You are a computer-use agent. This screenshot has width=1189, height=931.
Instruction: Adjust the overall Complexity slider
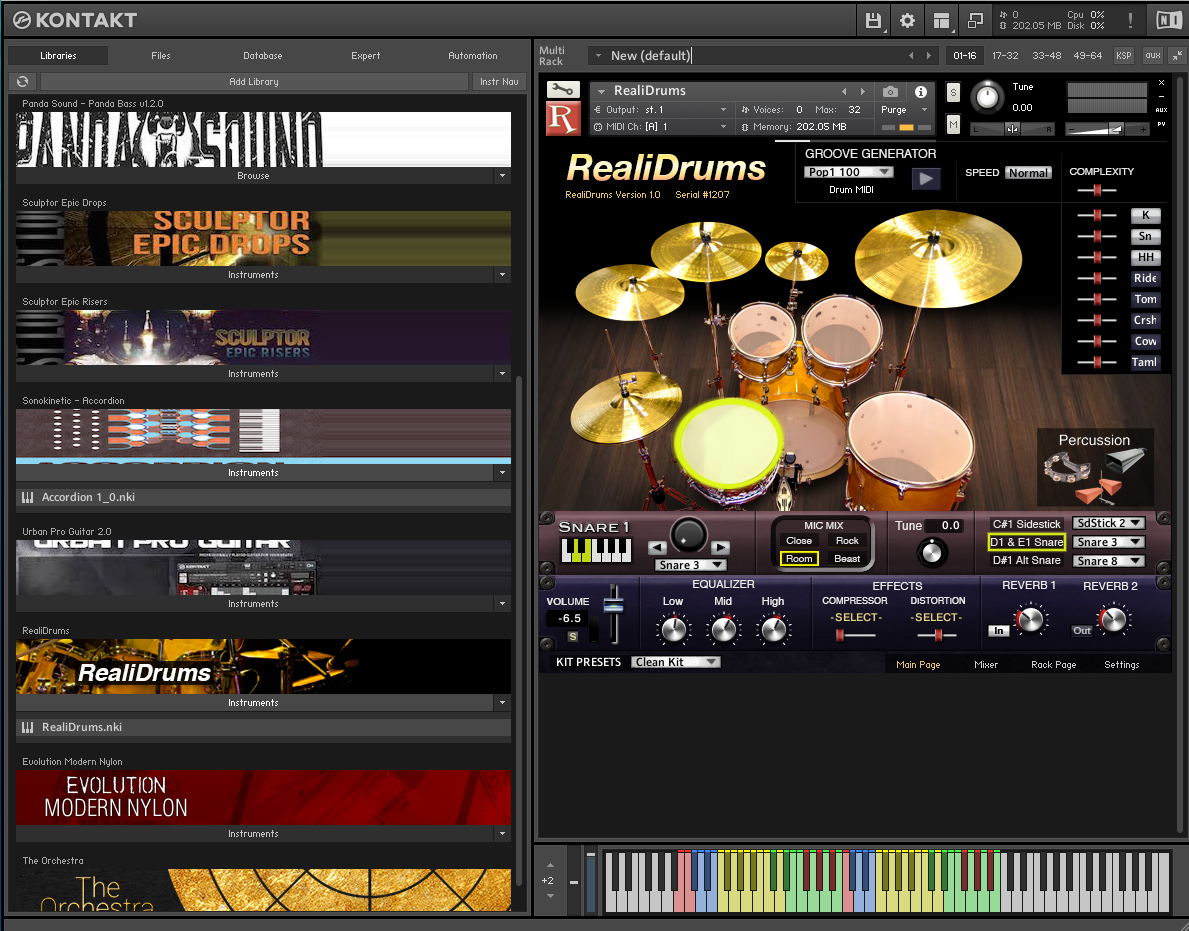pyautogui.click(x=1096, y=190)
